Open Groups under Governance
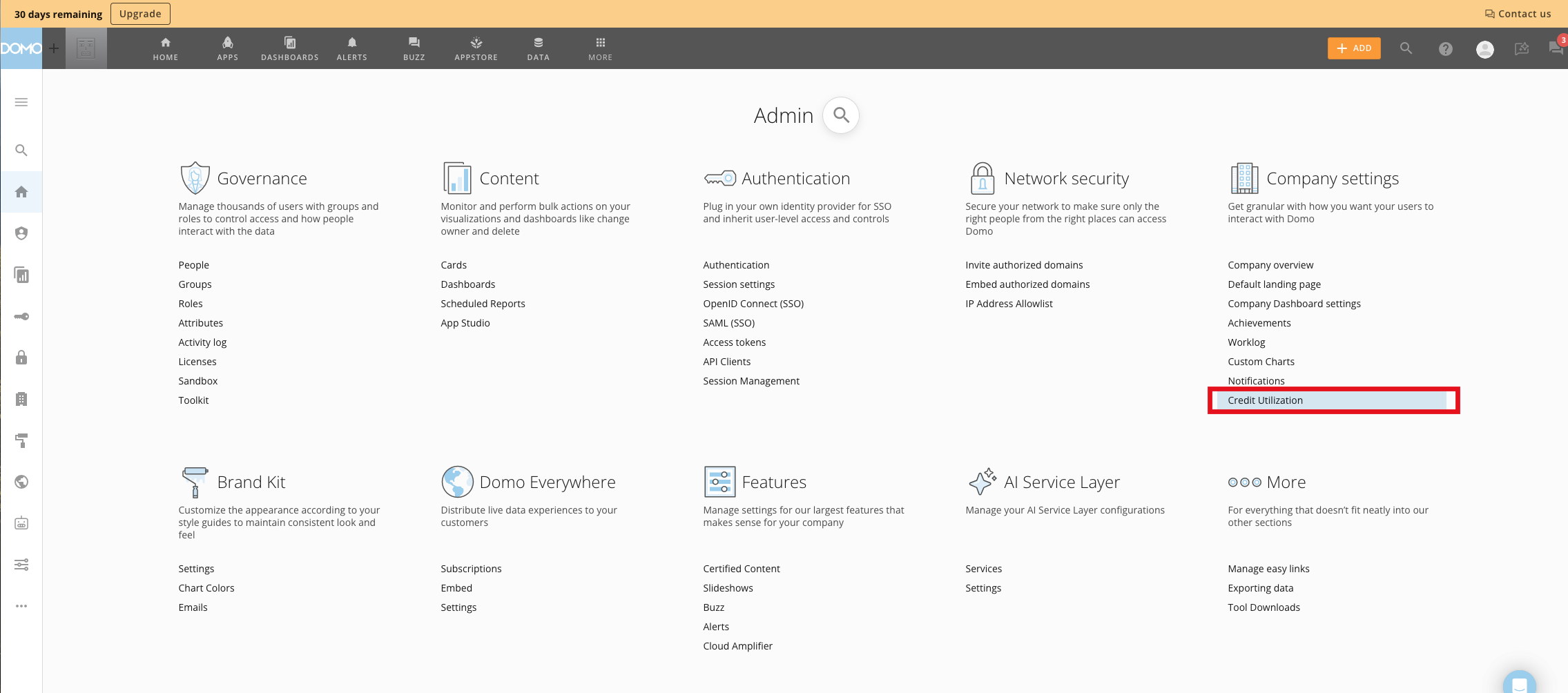This screenshot has width=1568, height=693. point(195,284)
